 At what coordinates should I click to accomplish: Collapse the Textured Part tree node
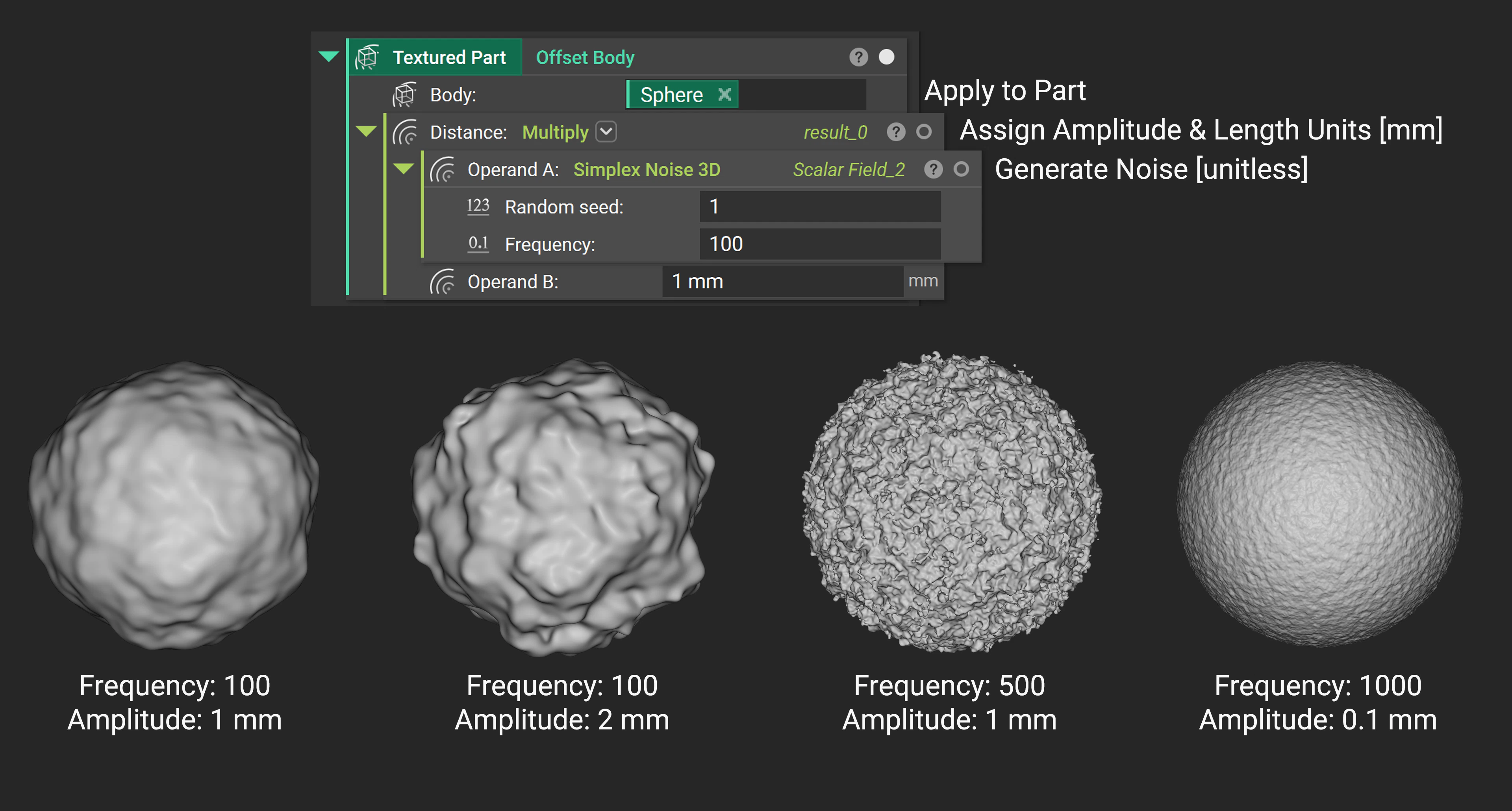pos(329,56)
